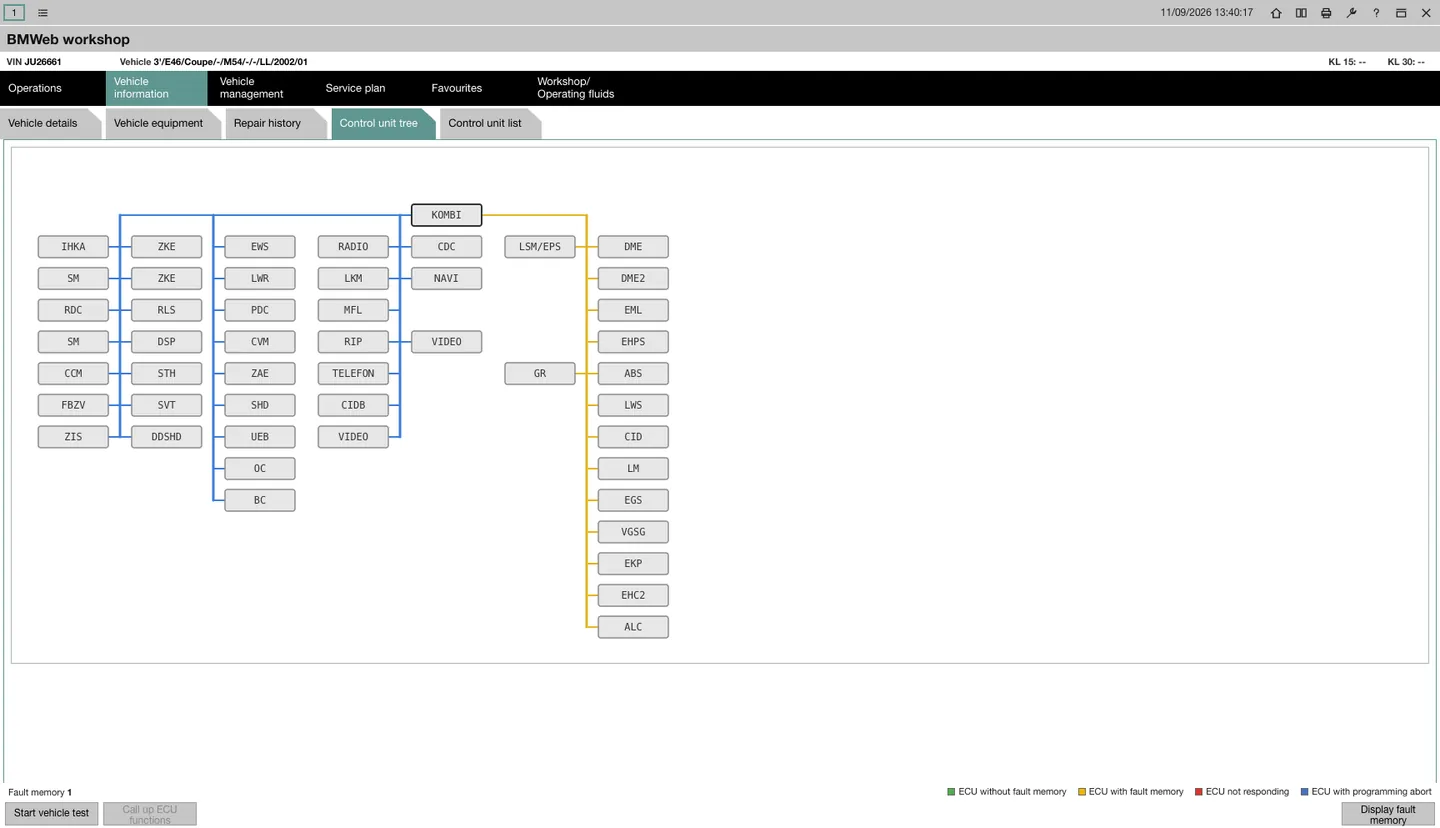Click Start vehicle test button
This screenshot has width=1440, height=828.
coord(51,813)
